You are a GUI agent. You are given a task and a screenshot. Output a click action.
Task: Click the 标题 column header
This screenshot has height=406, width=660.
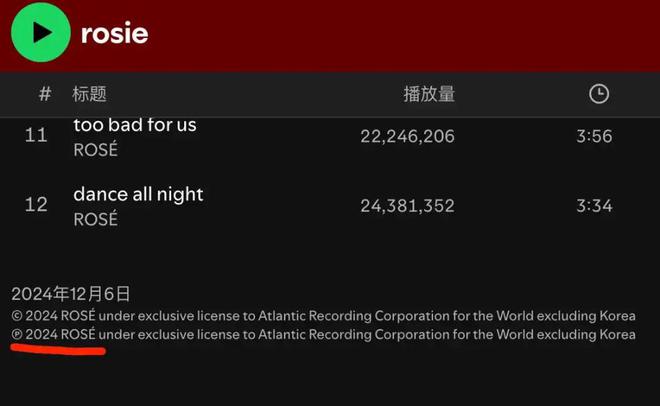89,94
